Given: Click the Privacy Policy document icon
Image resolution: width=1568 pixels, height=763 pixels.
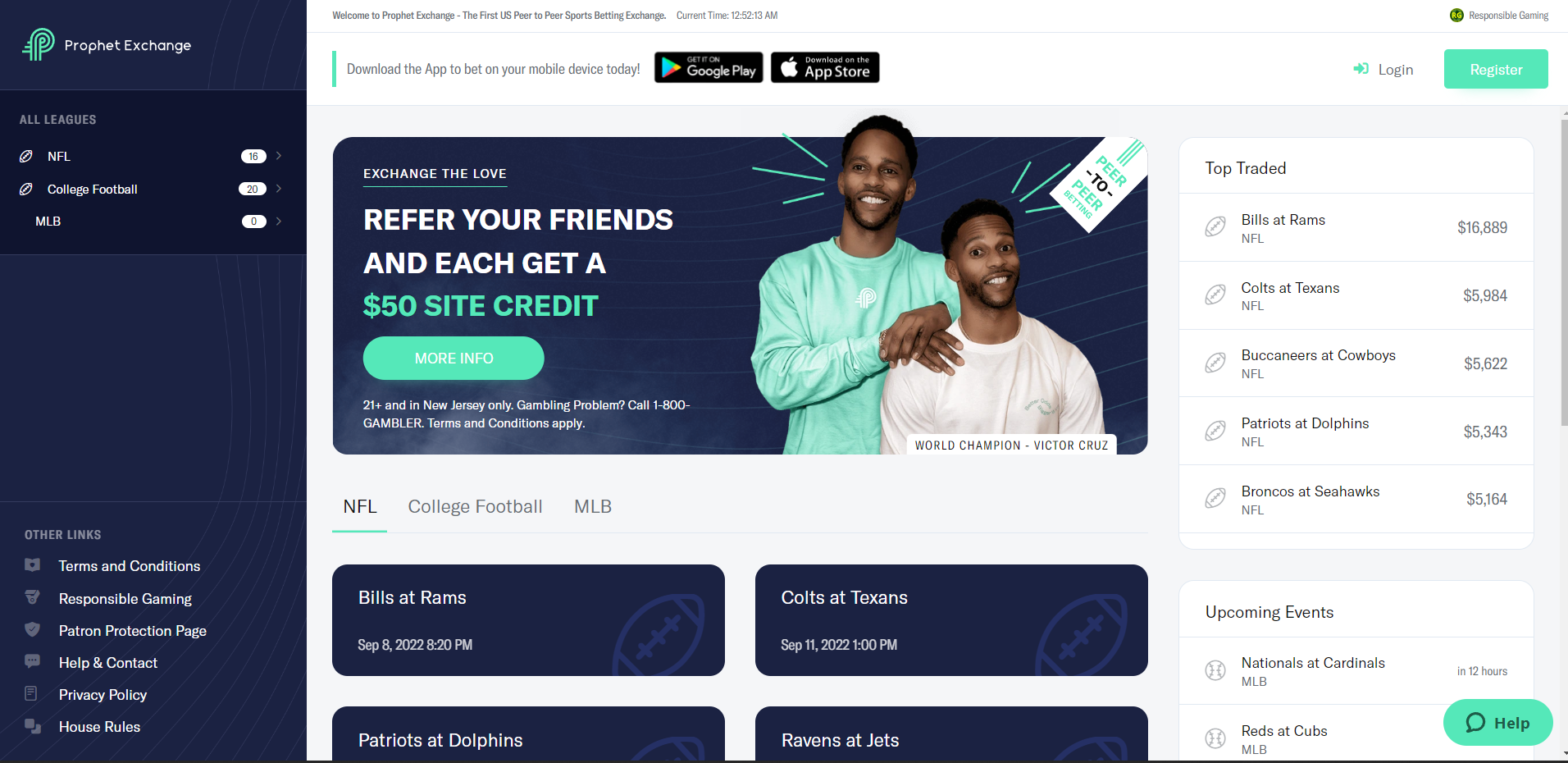Looking at the screenshot, I should pyautogui.click(x=32, y=694).
